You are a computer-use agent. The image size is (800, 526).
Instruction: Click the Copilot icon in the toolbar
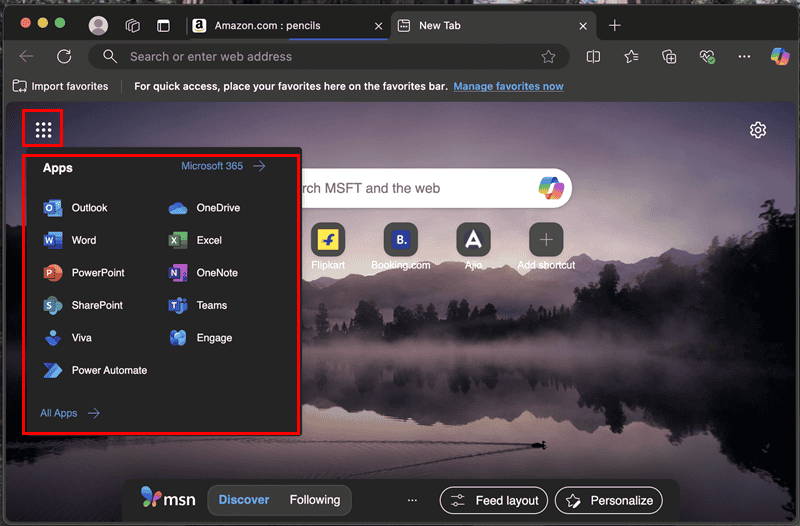coord(780,56)
